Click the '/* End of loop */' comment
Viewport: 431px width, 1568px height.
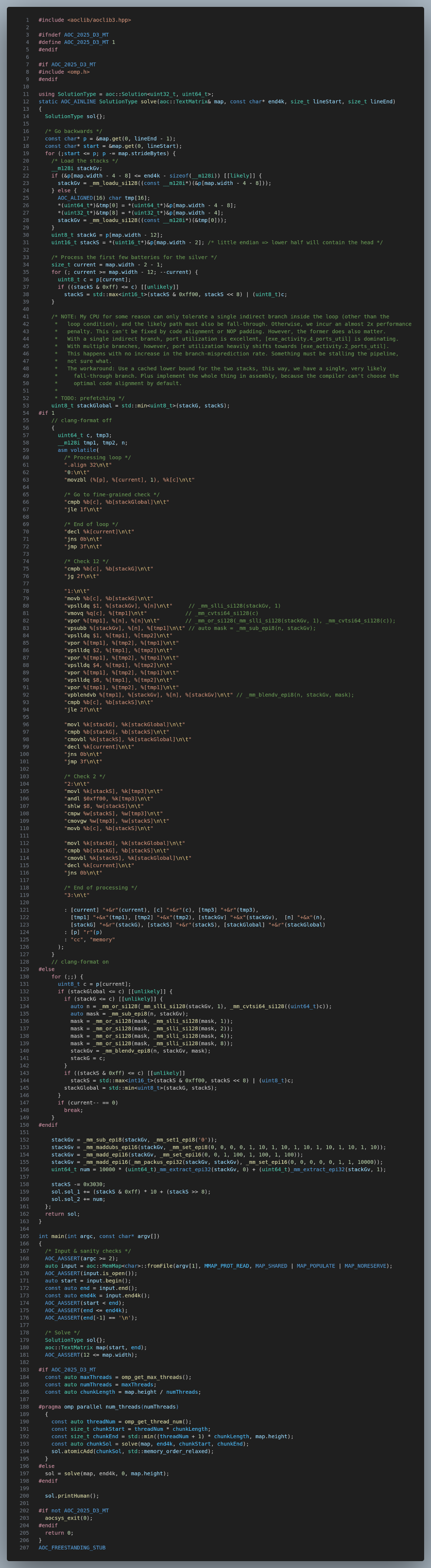pos(91,524)
